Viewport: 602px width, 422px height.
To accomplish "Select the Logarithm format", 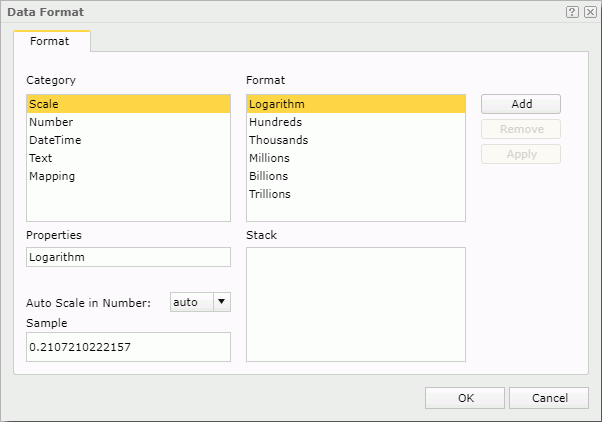I will 356,104.
